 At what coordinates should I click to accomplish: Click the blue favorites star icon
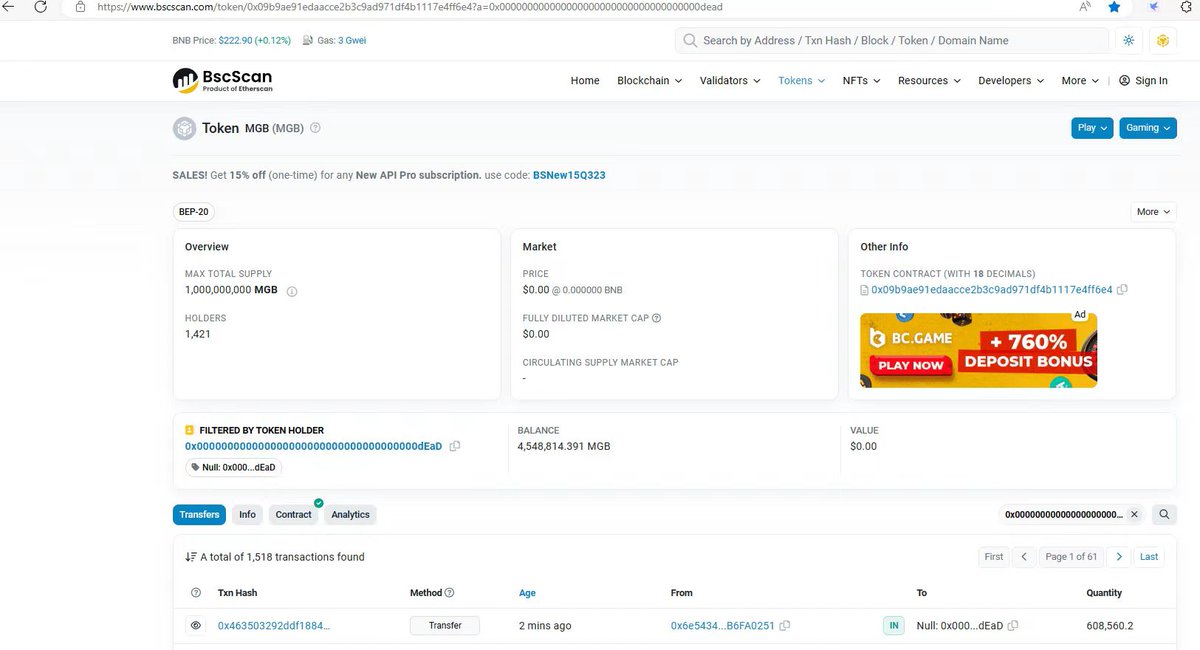pyautogui.click(x=1114, y=7)
